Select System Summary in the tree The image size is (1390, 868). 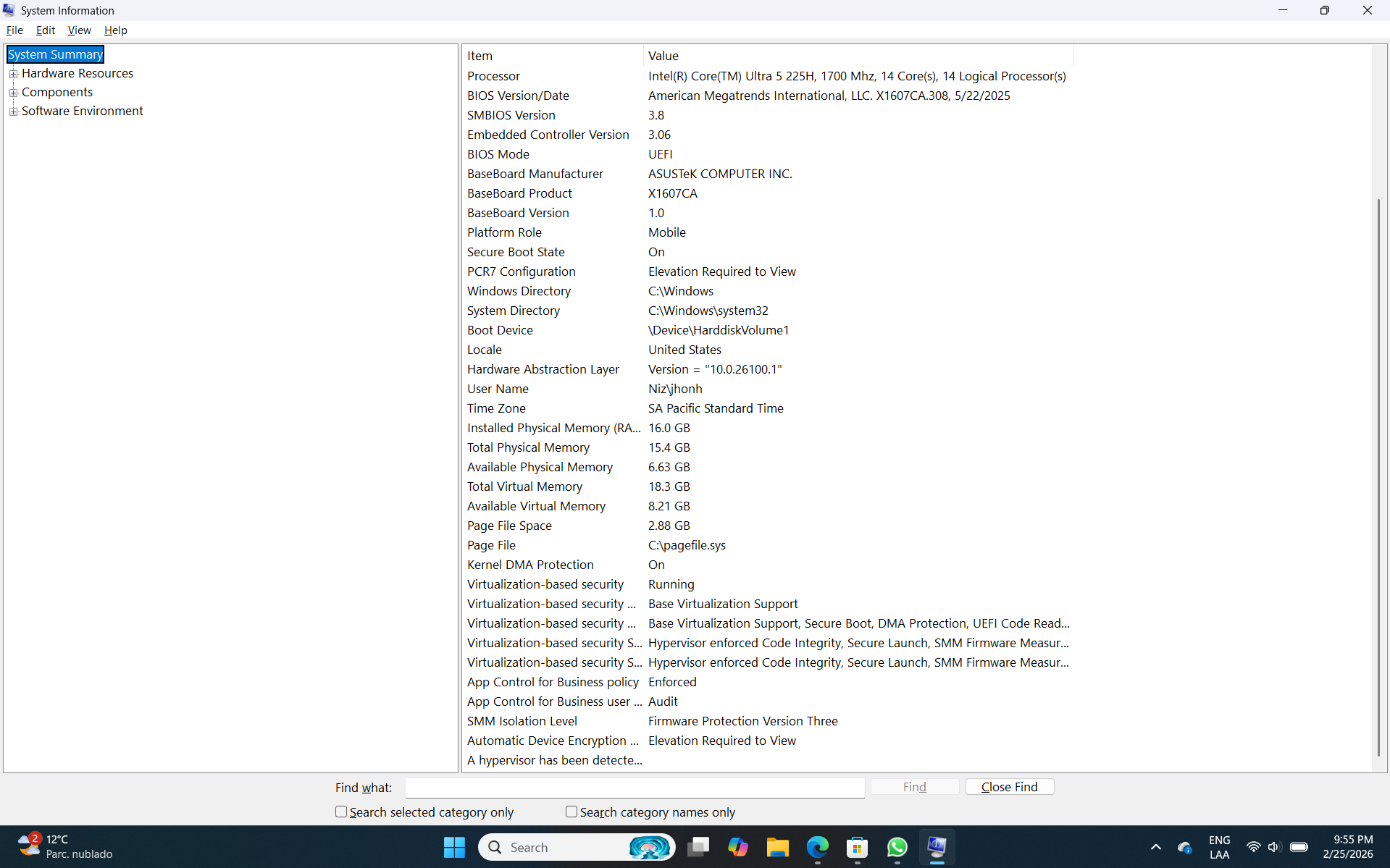coord(55,54)
